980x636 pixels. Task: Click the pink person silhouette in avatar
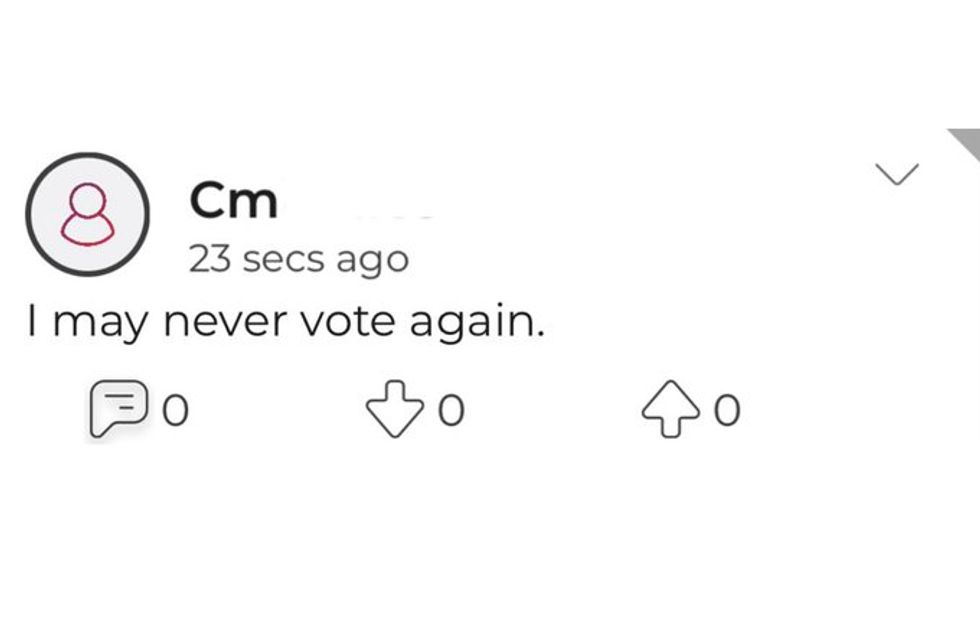point(88,214)
